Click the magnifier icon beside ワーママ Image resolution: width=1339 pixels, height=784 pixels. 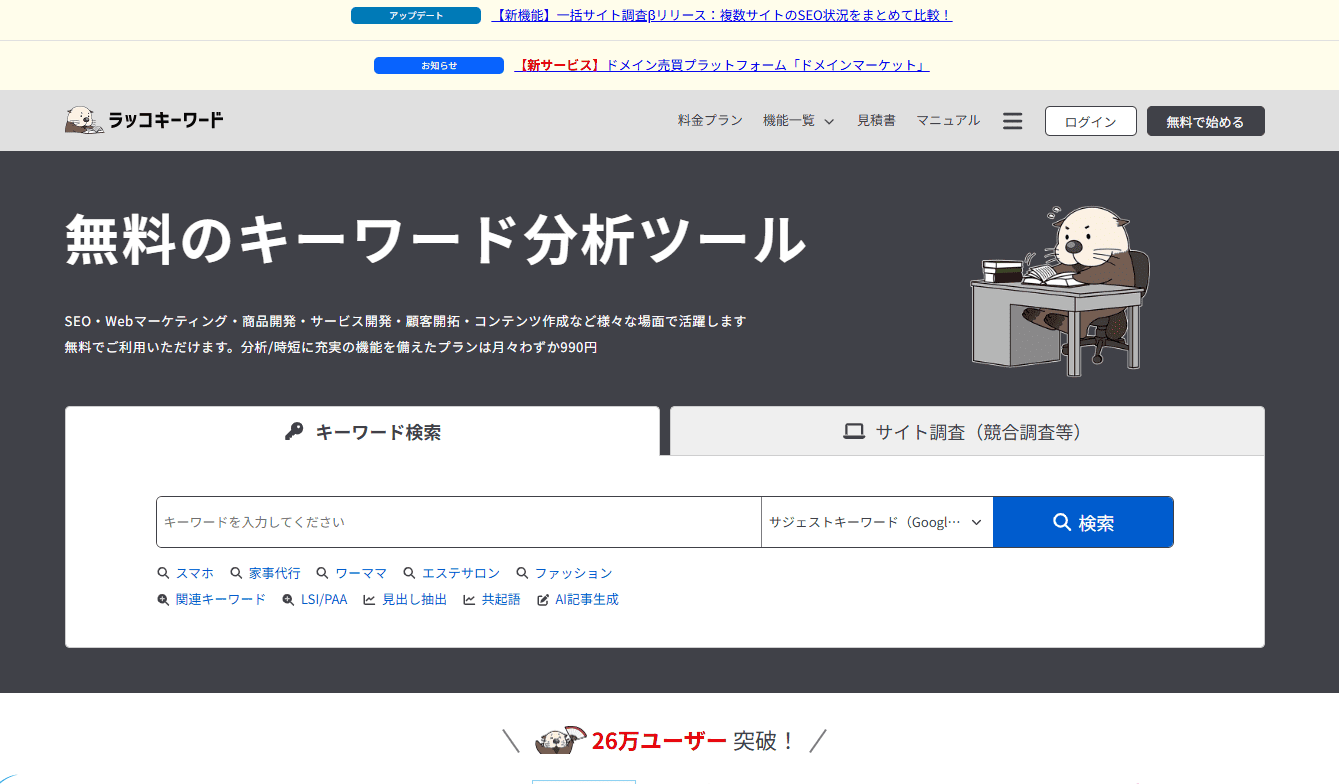pyautogui.click(x=322, y=573)
